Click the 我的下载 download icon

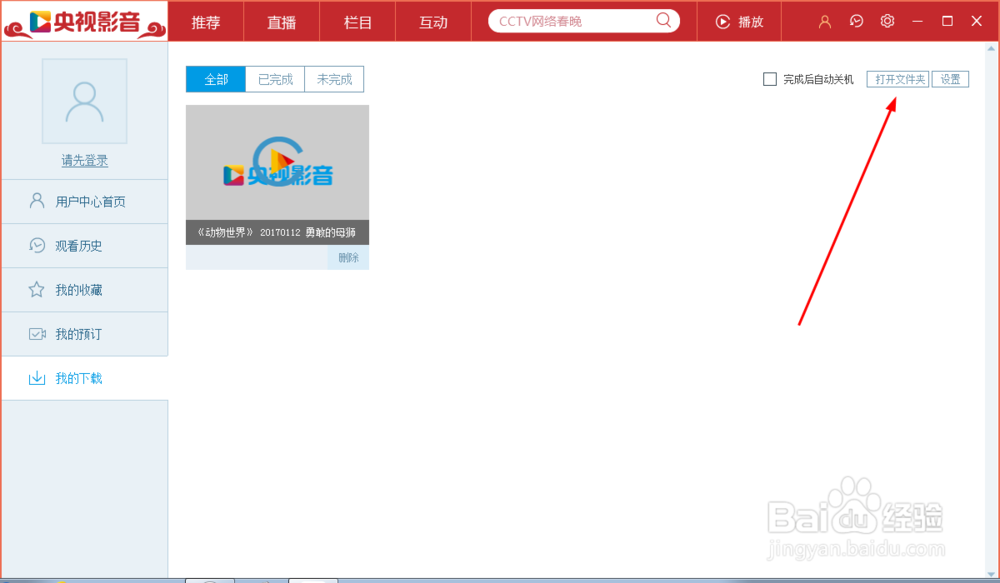click(x=37, y=378)
